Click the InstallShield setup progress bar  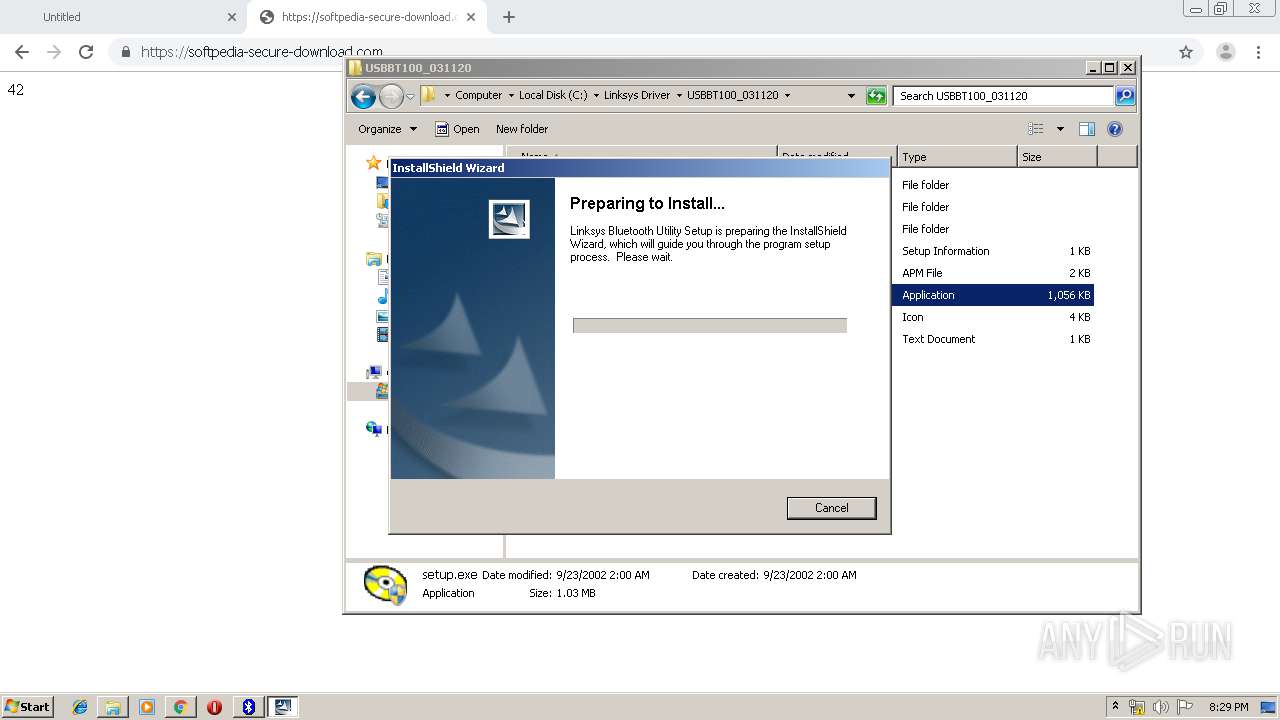pos(710,325)
